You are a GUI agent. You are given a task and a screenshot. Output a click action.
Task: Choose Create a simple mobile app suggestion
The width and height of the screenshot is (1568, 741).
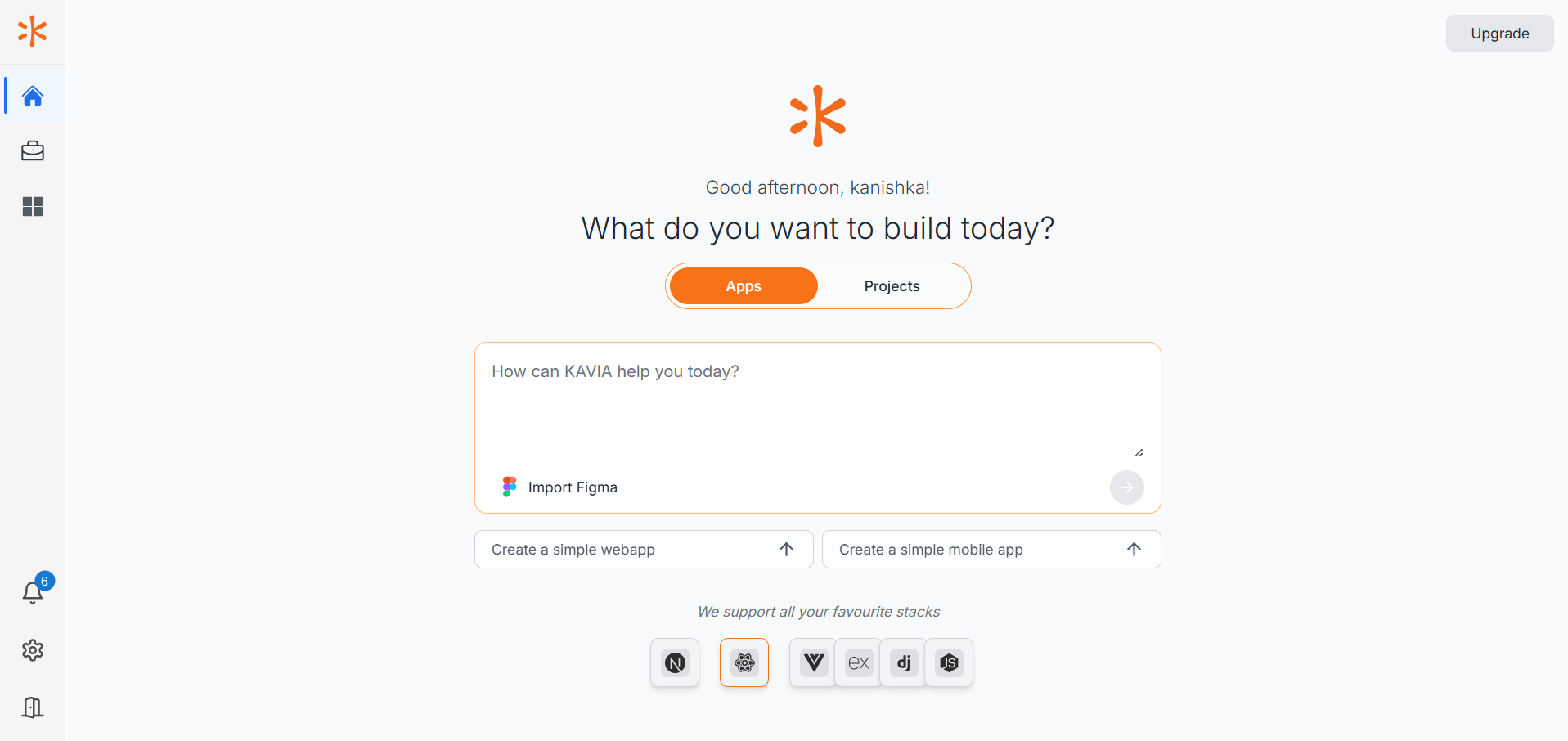point(991,550)
